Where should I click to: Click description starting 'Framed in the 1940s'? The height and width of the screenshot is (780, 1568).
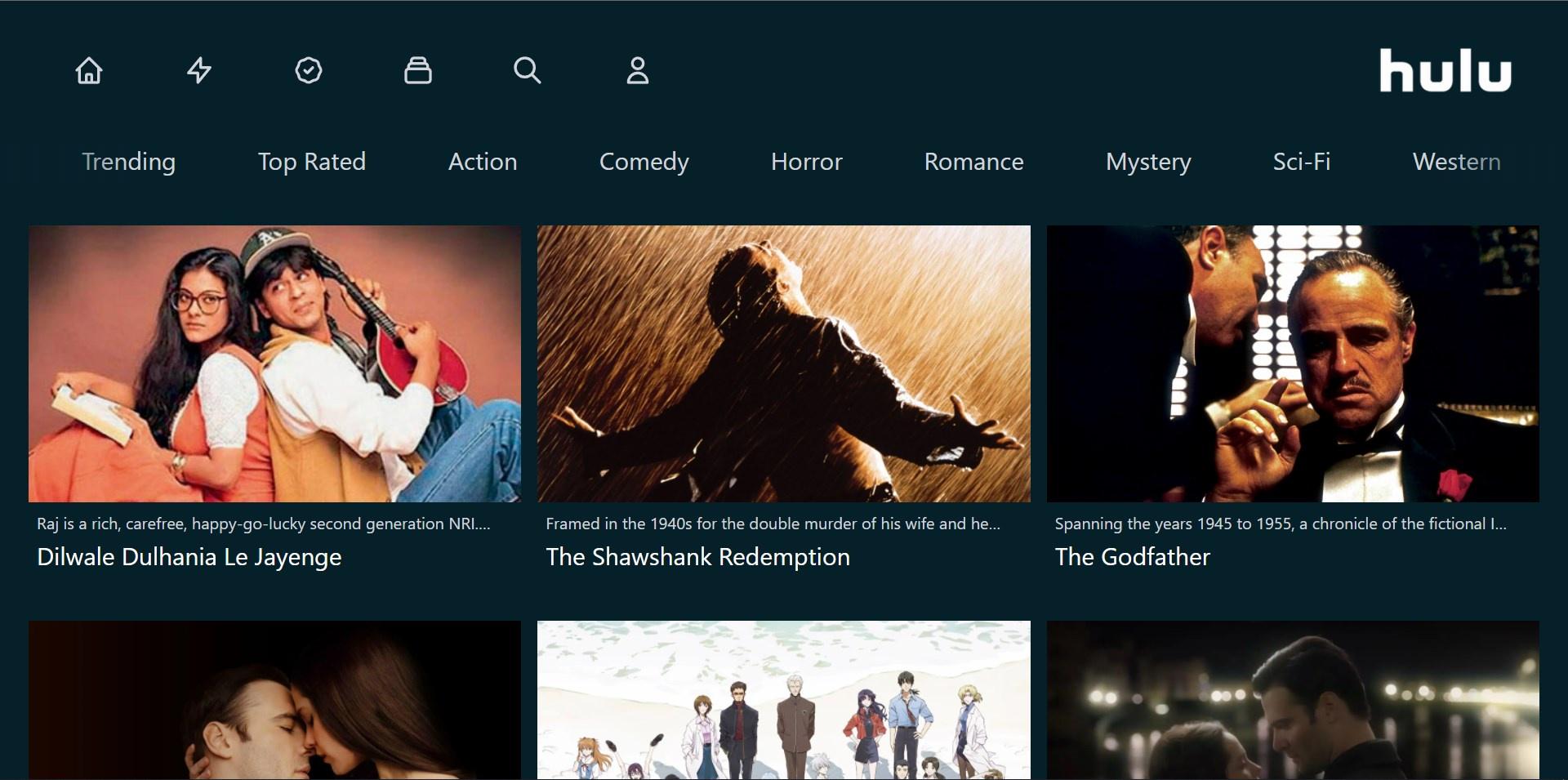click(773, 524)
